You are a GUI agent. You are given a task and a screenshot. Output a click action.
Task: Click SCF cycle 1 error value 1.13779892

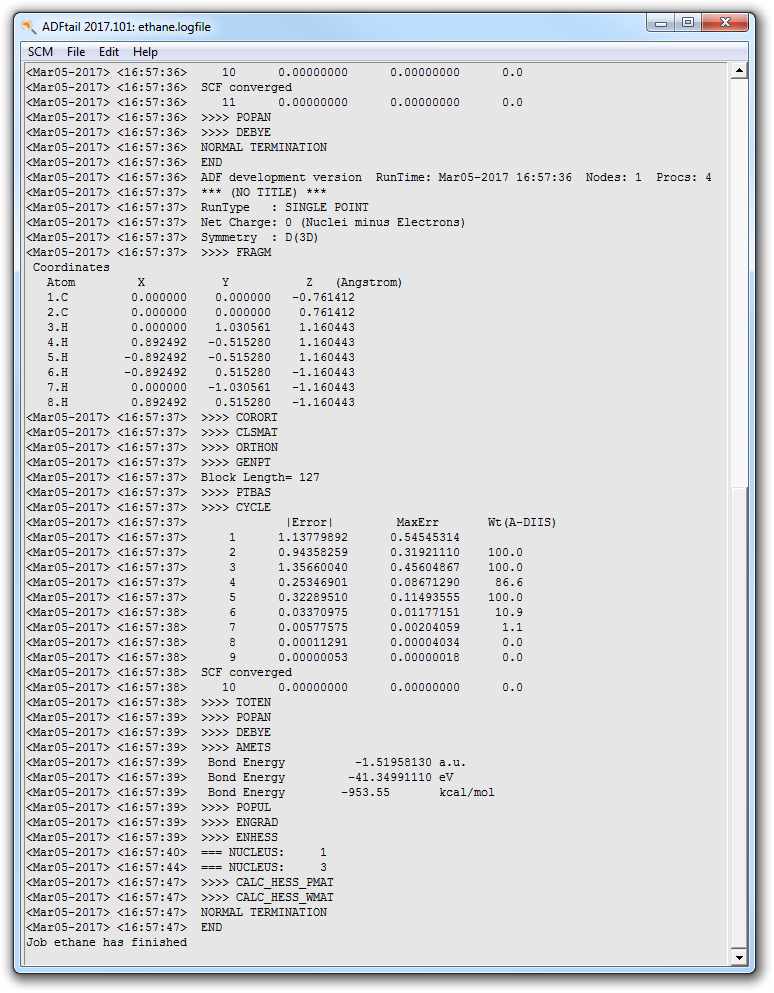[x=313, y=537]
